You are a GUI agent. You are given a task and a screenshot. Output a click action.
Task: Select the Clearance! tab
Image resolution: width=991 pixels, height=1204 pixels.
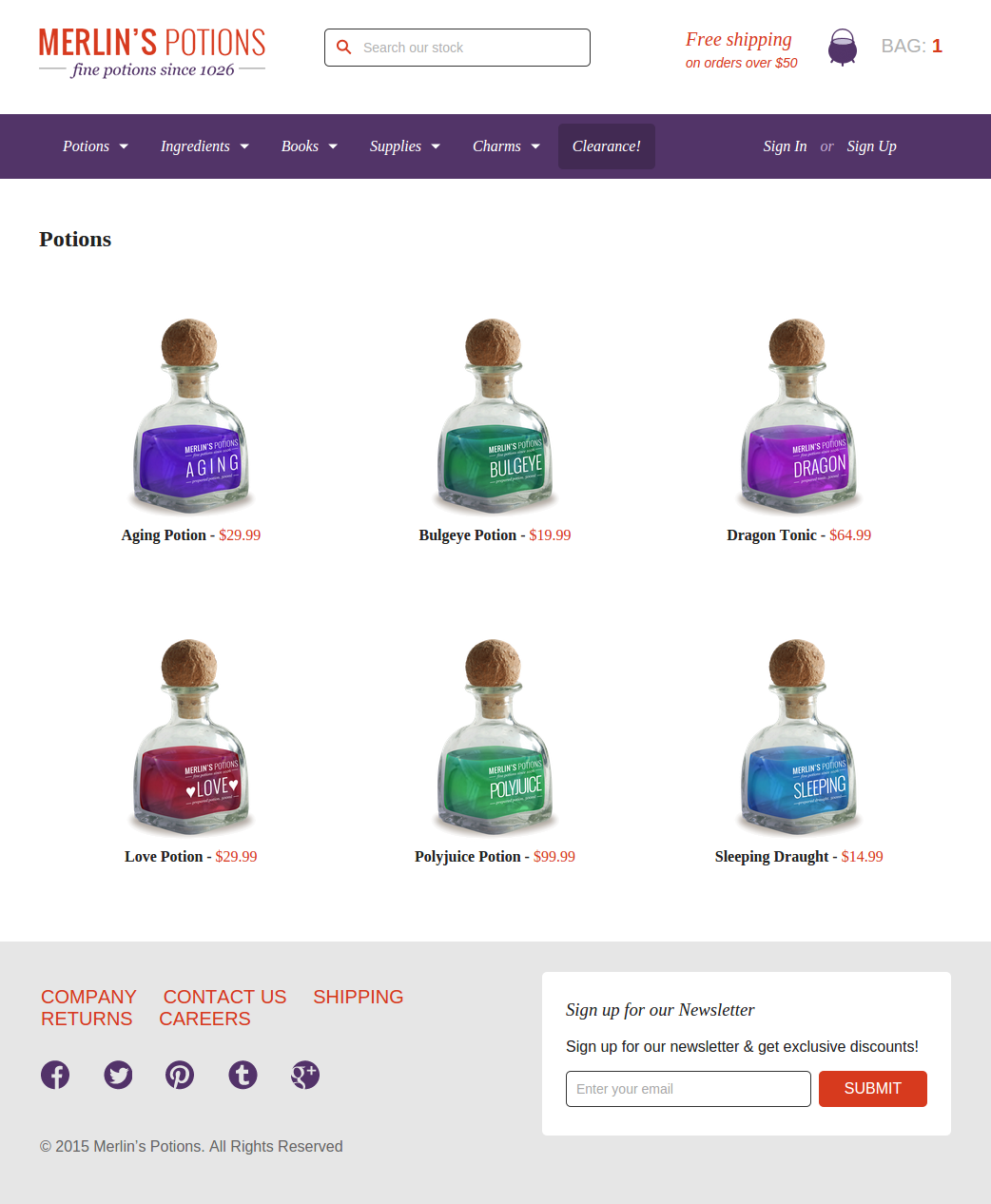tap(607, 146)
